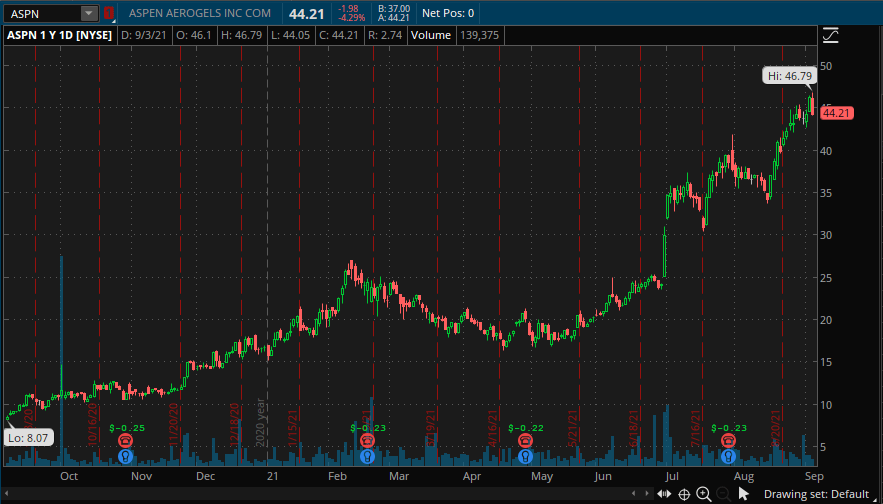Click the Sep label on time axis
The height and width of the screenshot is (504, 883).
tap(814, 476)
